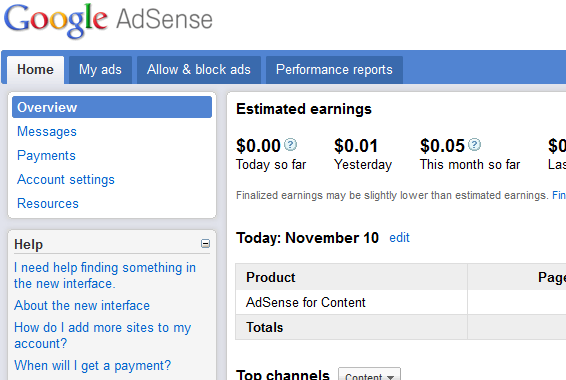Open help icon beside This month so far
The image size is (566, 380).
point(474,145)
